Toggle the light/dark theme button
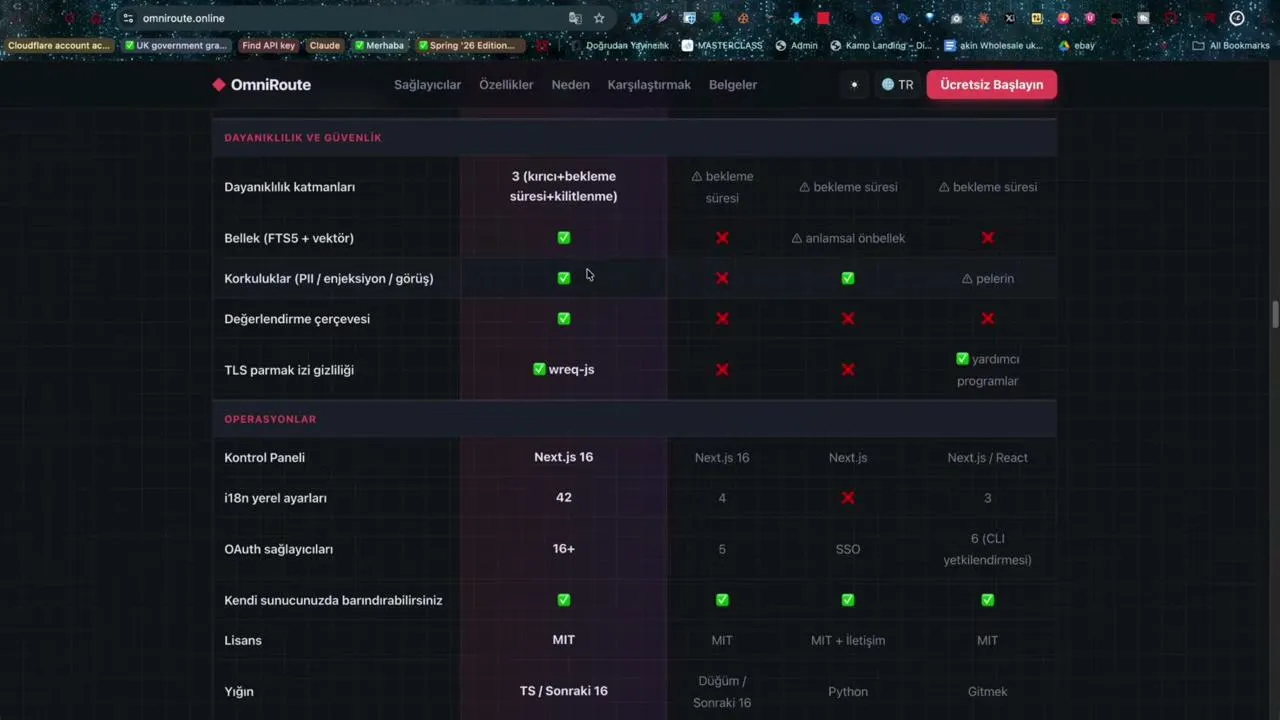Viewport: 1280px width, 720px height. tap(854, 85)
